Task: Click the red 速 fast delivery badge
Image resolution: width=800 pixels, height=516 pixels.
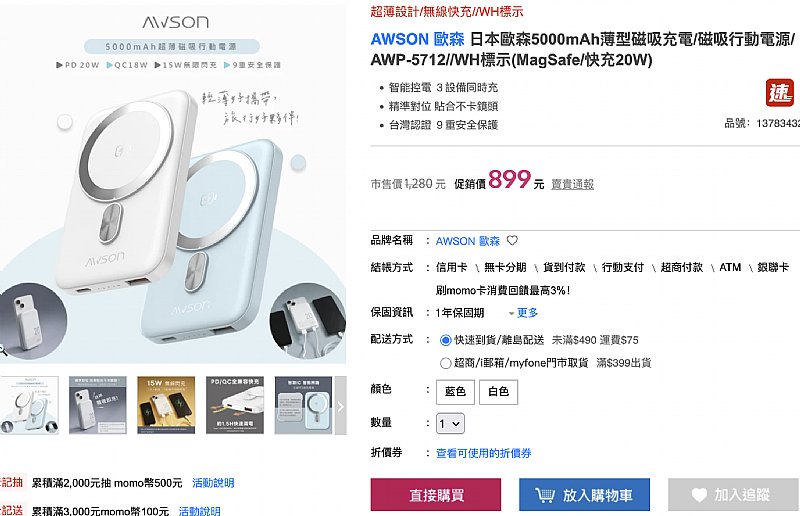Action: pos(780,92)
